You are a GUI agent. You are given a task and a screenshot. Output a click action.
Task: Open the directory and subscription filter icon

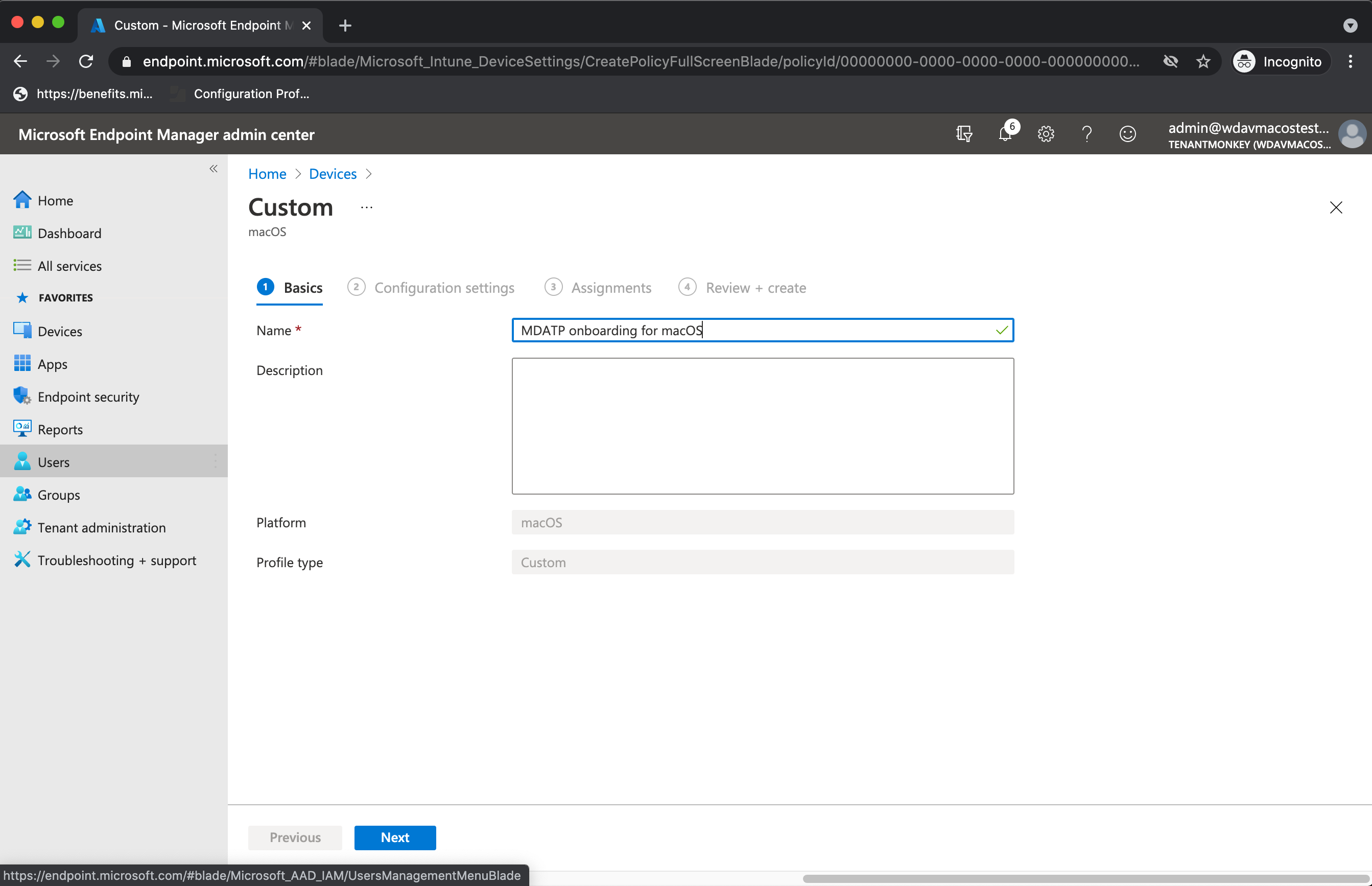[x=964, y=134]
